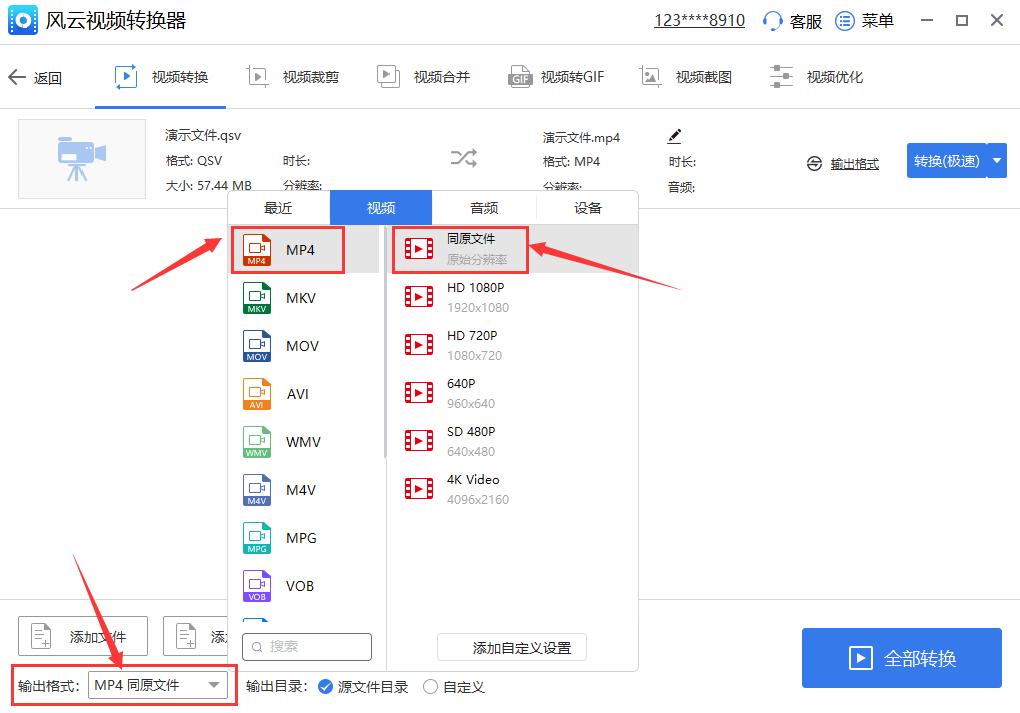Click the pencil rename icon beside 演示文件.mp4
This screenshot has width=1020, height=713.
coord(675,137)
